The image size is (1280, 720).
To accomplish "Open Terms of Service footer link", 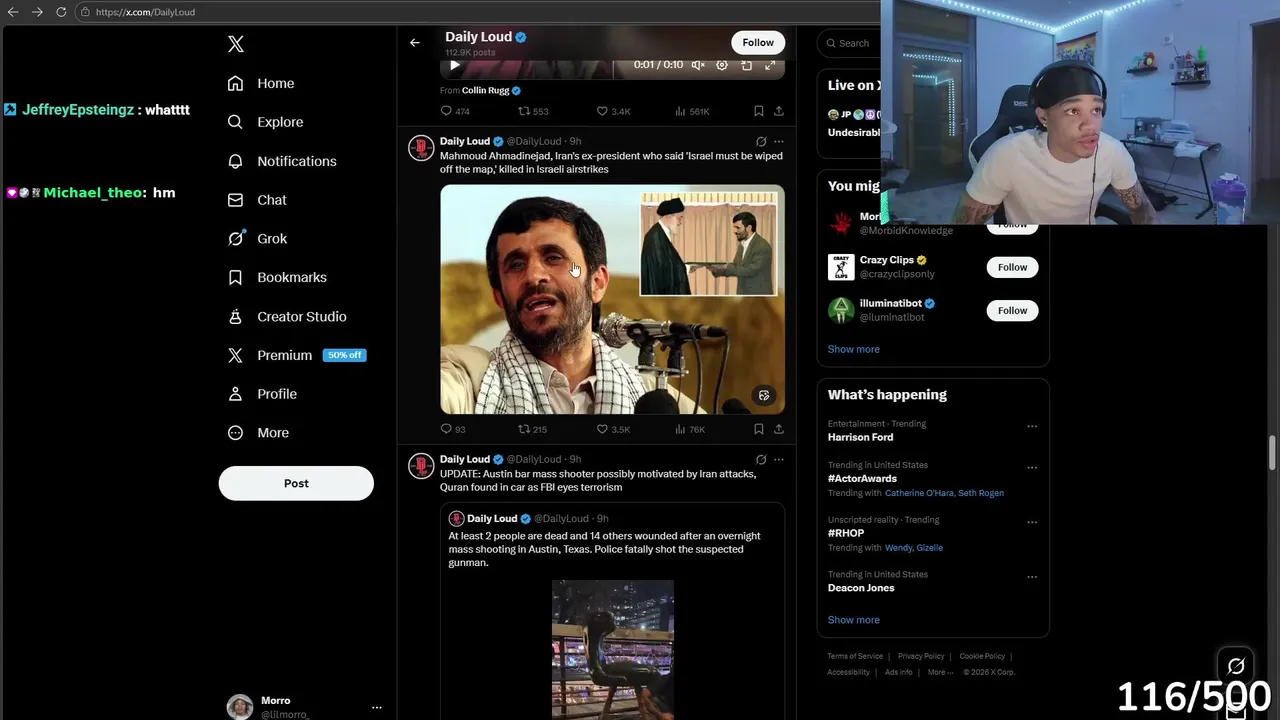I will point(855,656).
